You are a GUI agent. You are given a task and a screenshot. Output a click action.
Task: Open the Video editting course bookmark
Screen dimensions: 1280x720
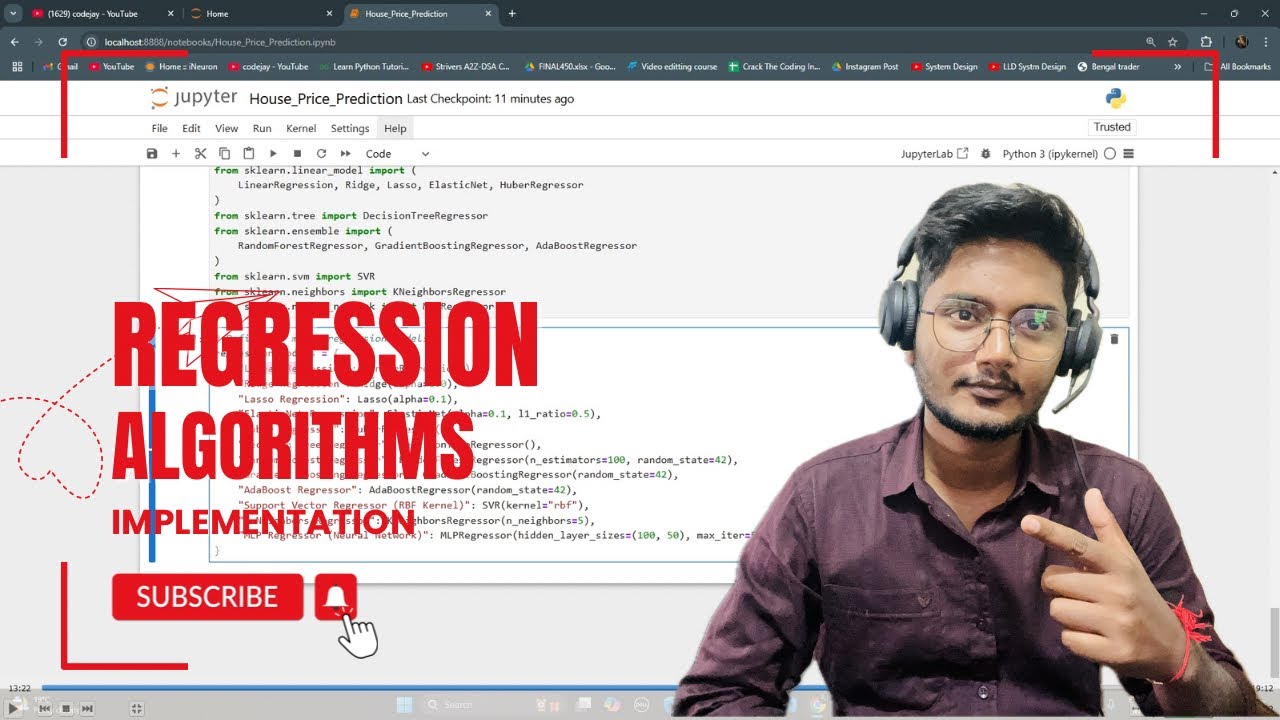(672, 67)
